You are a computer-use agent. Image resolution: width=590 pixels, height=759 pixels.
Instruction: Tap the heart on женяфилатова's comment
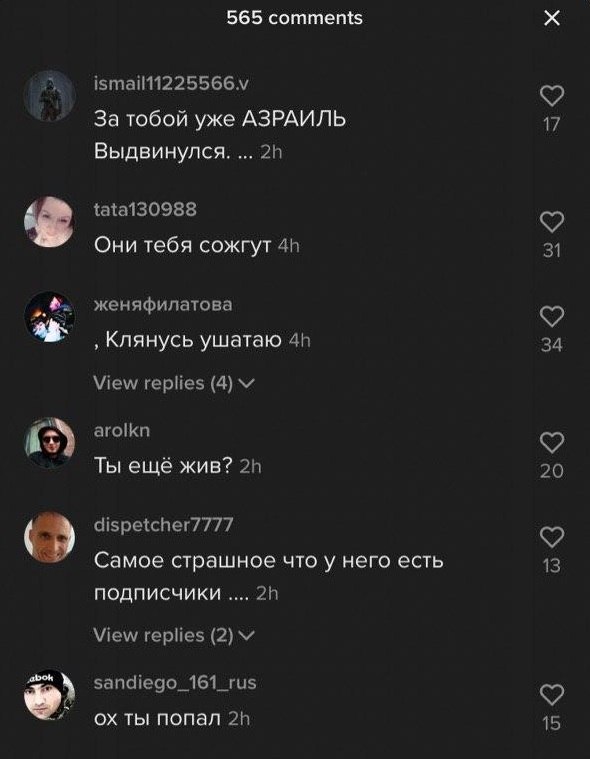(x=552, y=317)
